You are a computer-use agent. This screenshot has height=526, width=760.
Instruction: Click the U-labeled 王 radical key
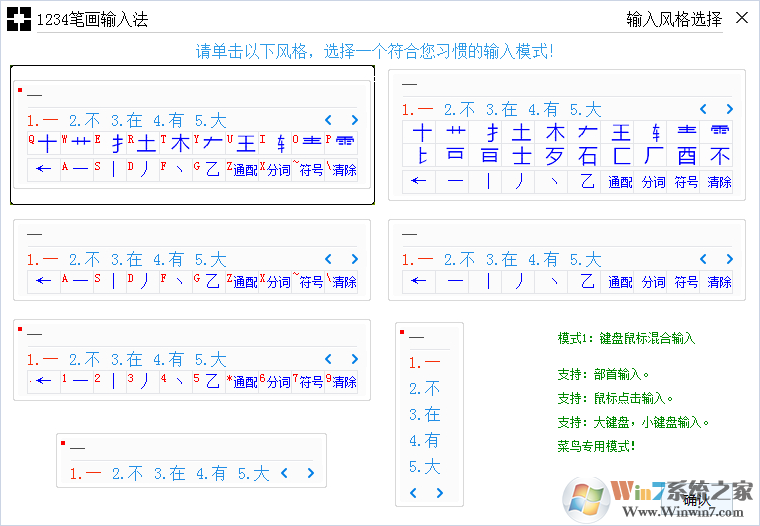pos(242,143)
